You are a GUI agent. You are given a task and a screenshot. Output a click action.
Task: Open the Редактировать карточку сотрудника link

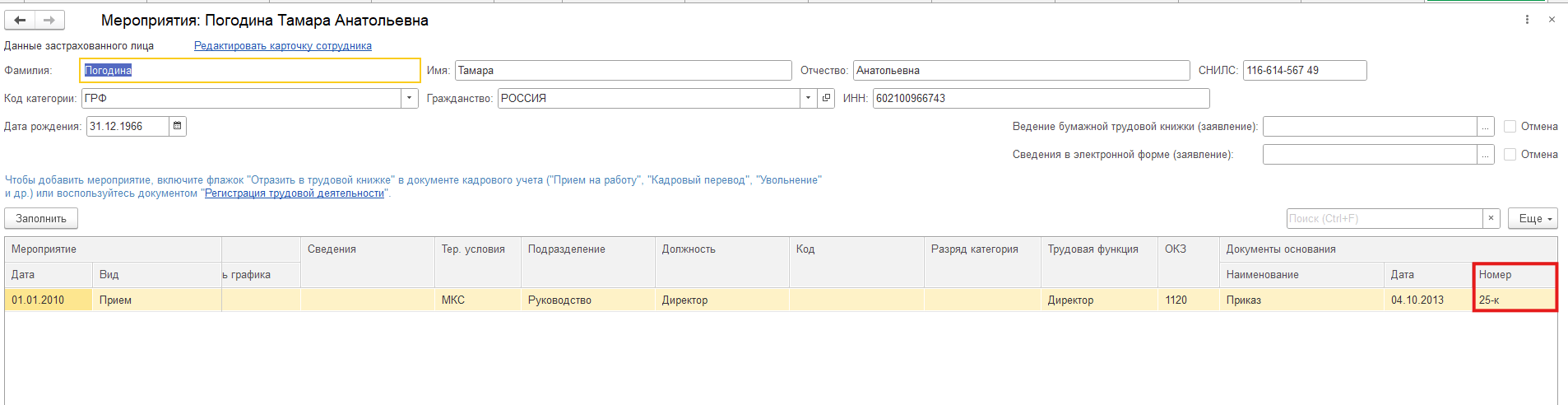point(283,46)
